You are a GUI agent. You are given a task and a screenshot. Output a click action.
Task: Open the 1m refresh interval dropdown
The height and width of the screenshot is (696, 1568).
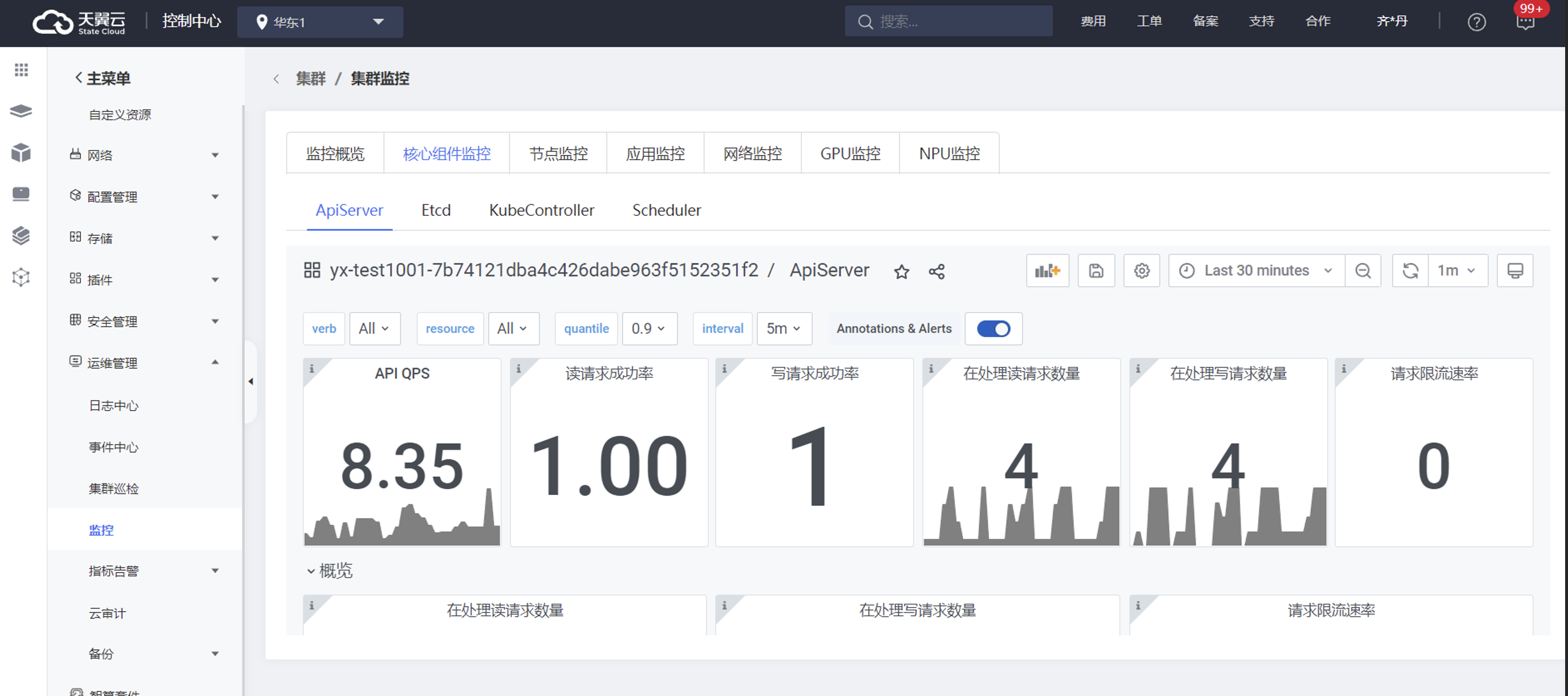1458,270
